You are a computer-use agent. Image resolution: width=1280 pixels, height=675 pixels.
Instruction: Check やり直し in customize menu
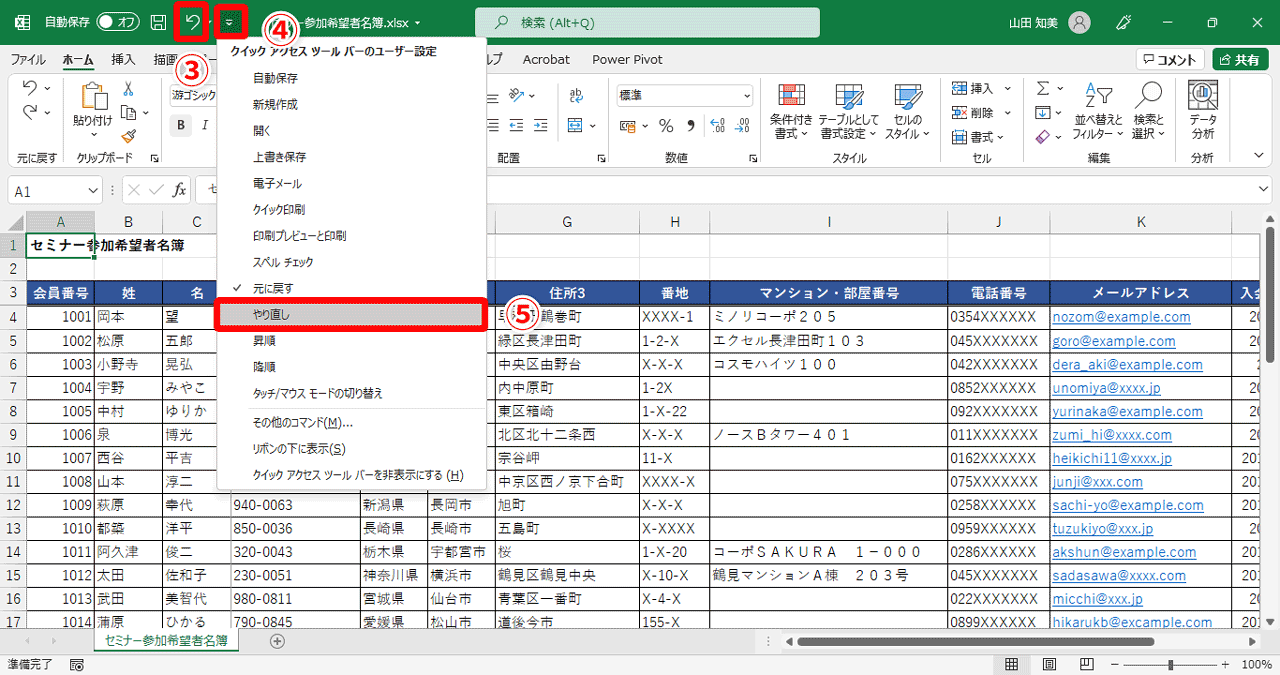point(351,314)
